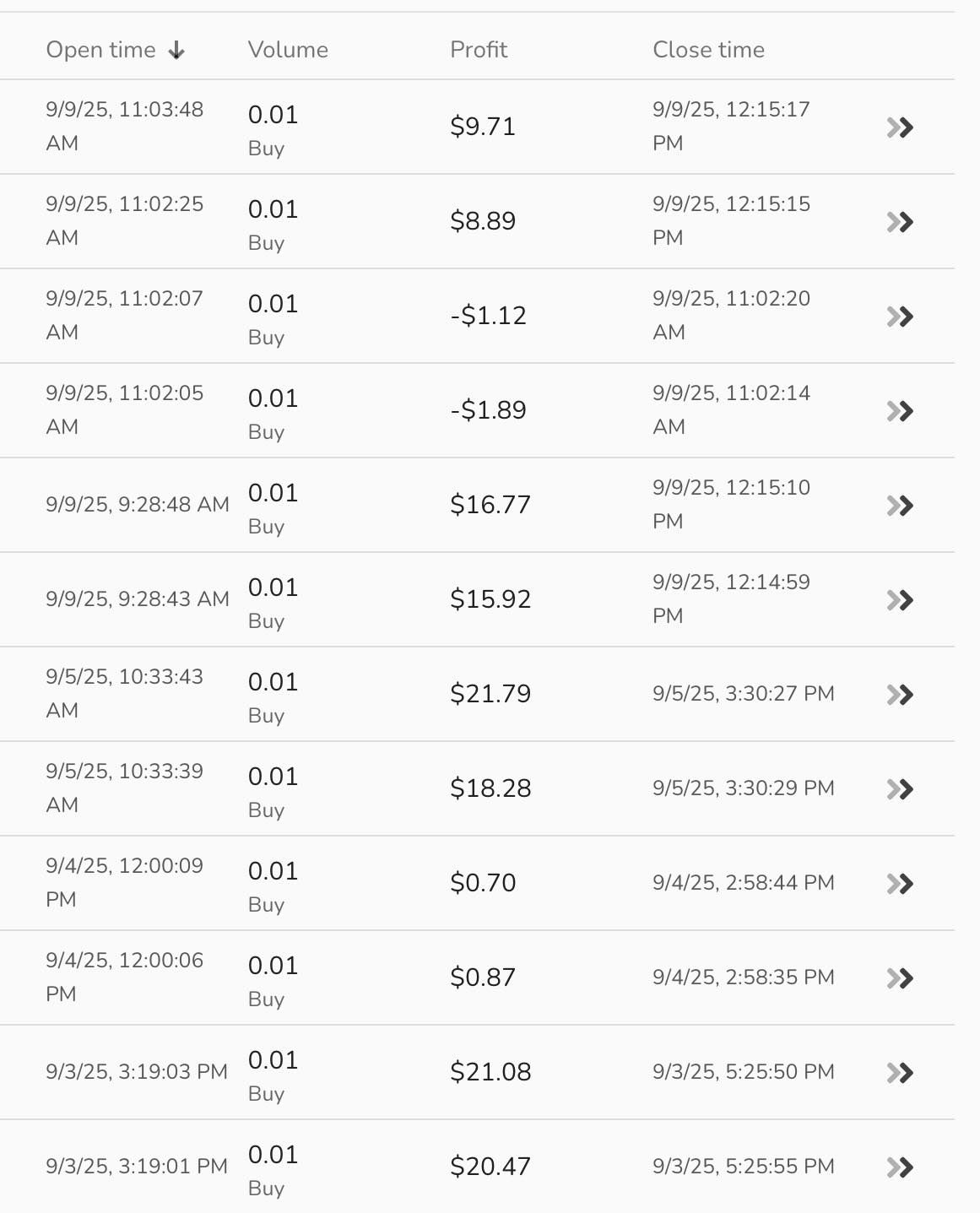Click the double chevron for -$1.12 trade
Screen dimensions: 980x1213
[900, 317]
